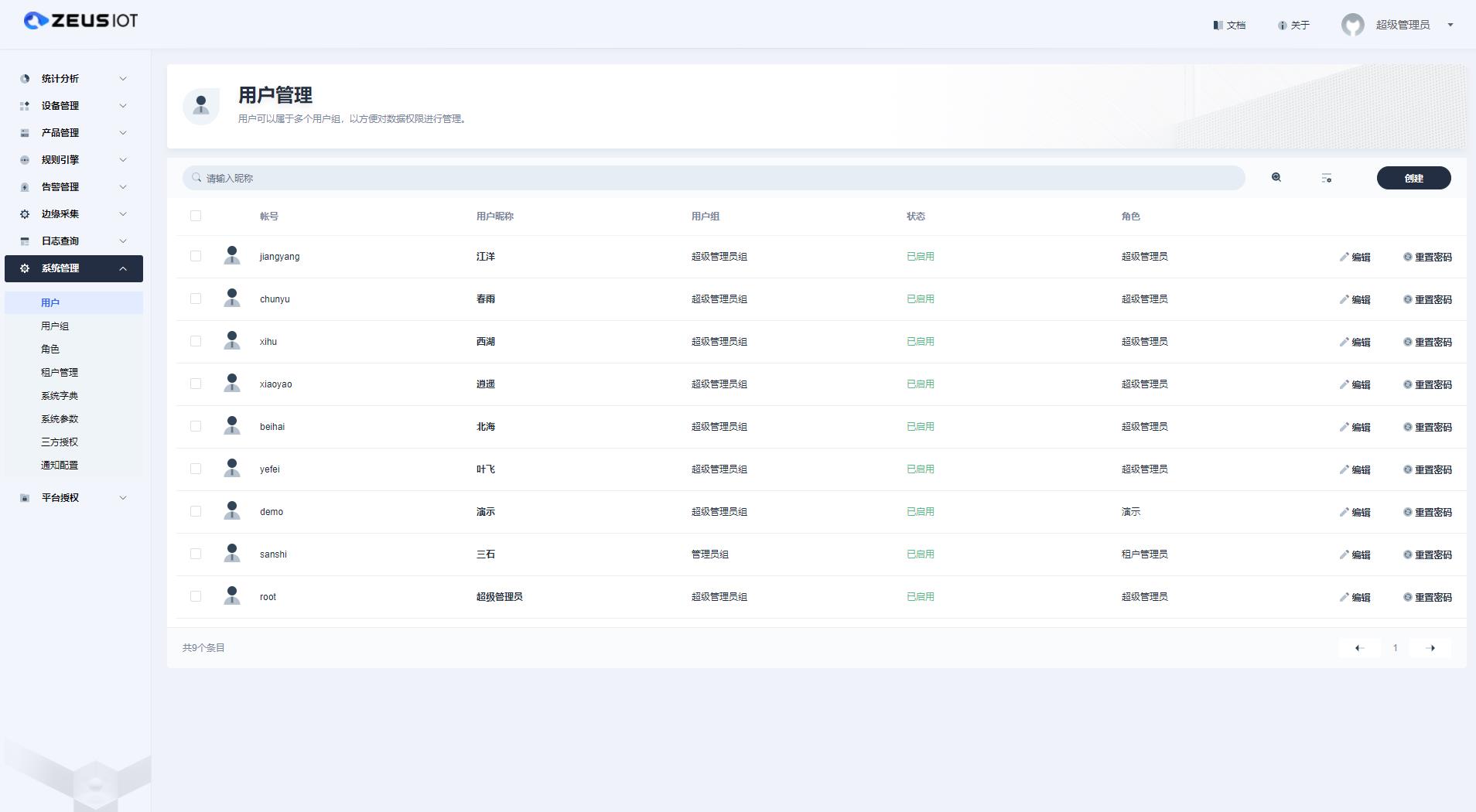The width and height of the screenshot is (1476, 812).
Task: Open the 关于 about info link
Action: point(1293,26)
